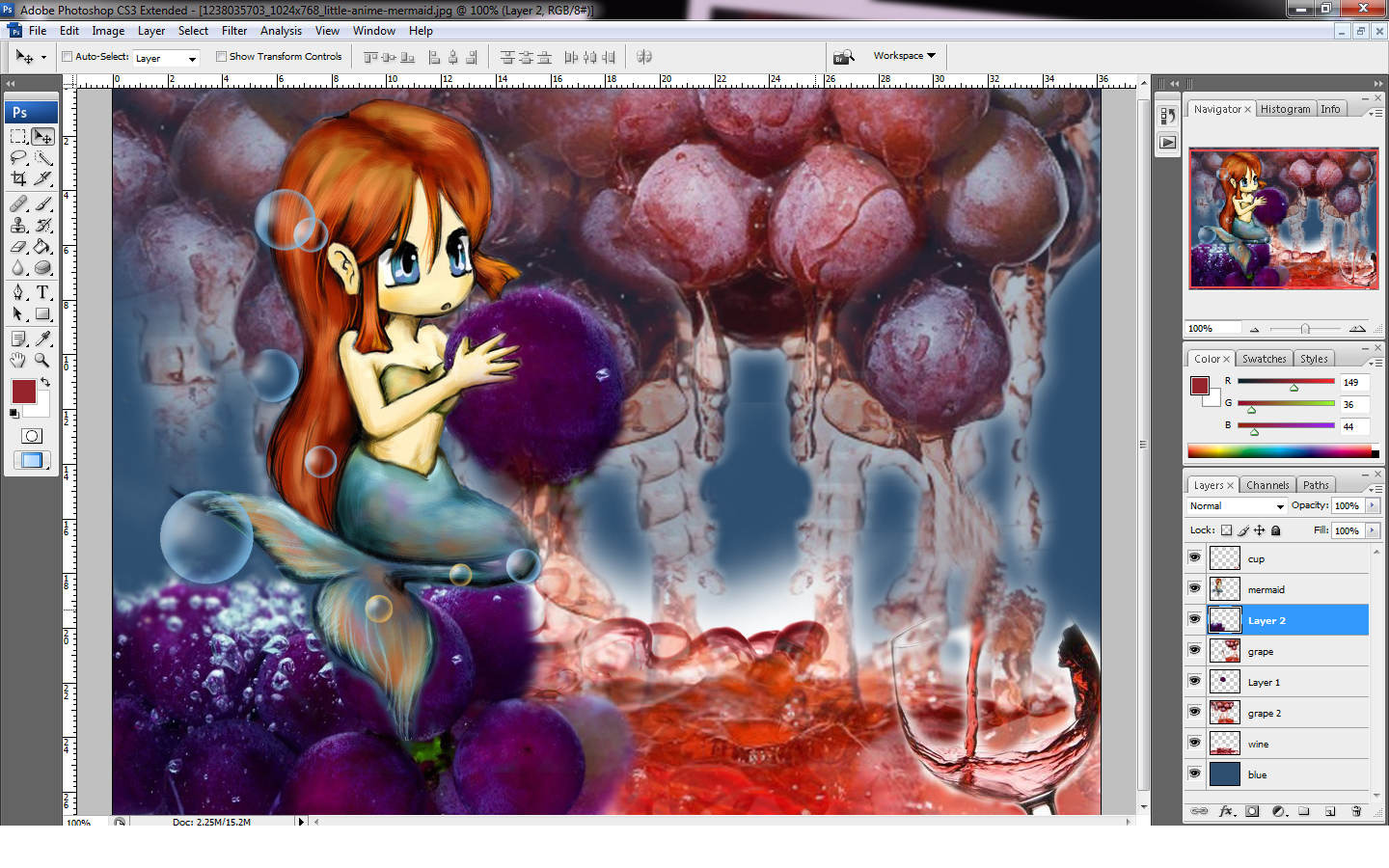Select the Zoom tool
Viewport: 1389px width, 868px height.
[x=42, y=360]
